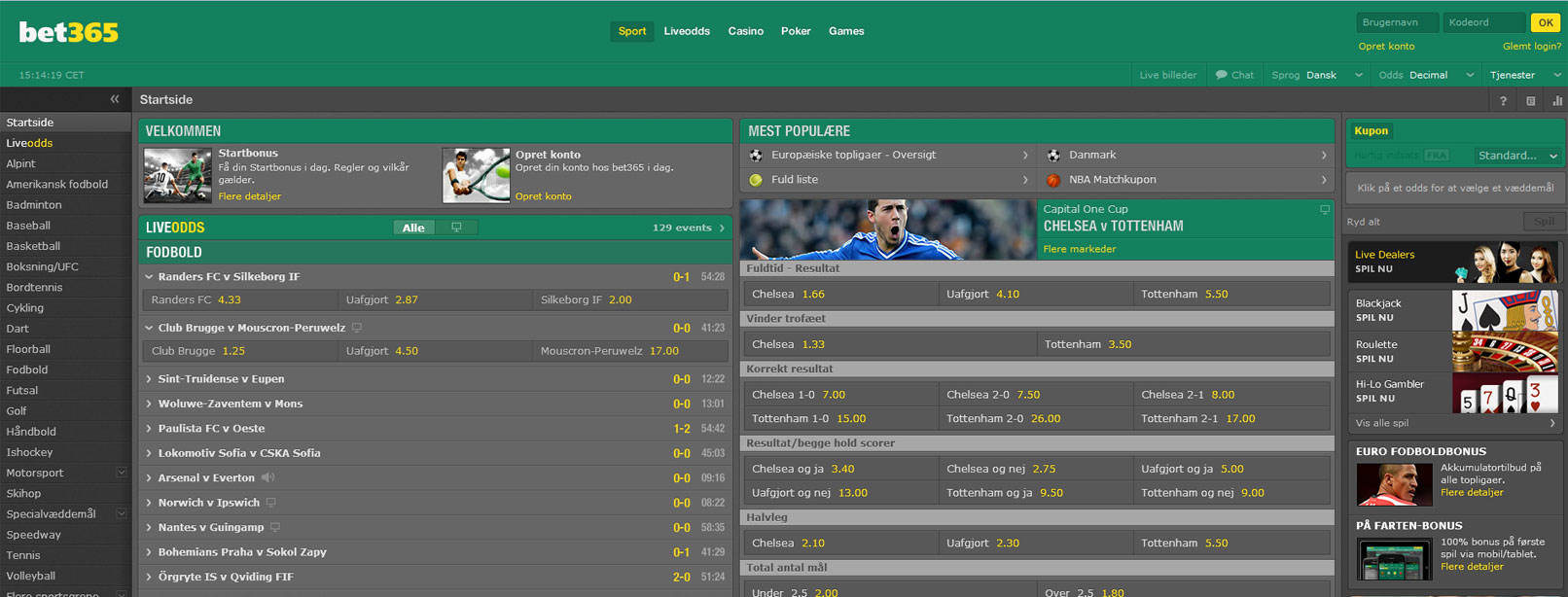
Task: Open Chat via the speech bubble icon
Action: pos(1221,75)
